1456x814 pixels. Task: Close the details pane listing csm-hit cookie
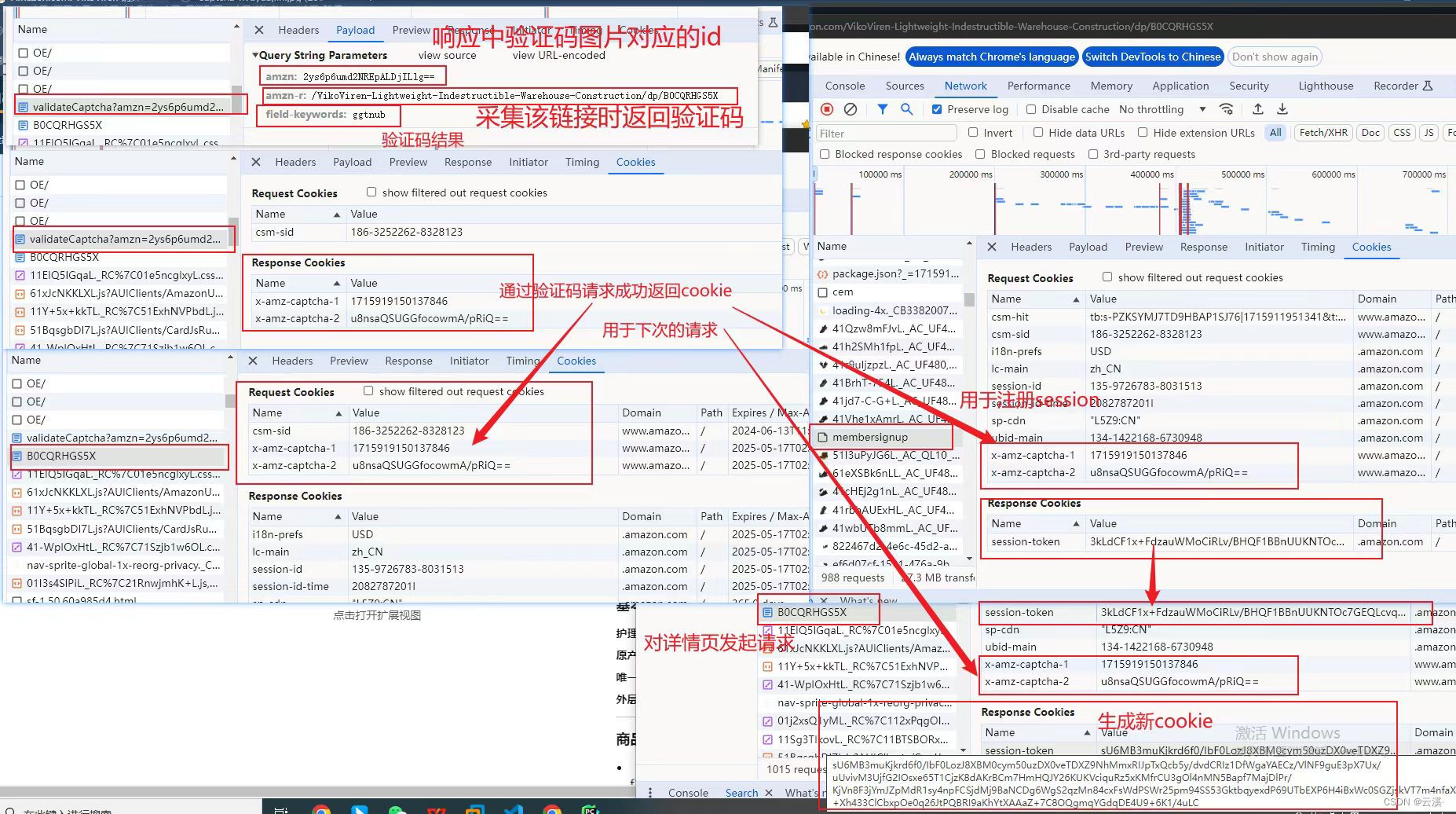[x=992, y=247]
